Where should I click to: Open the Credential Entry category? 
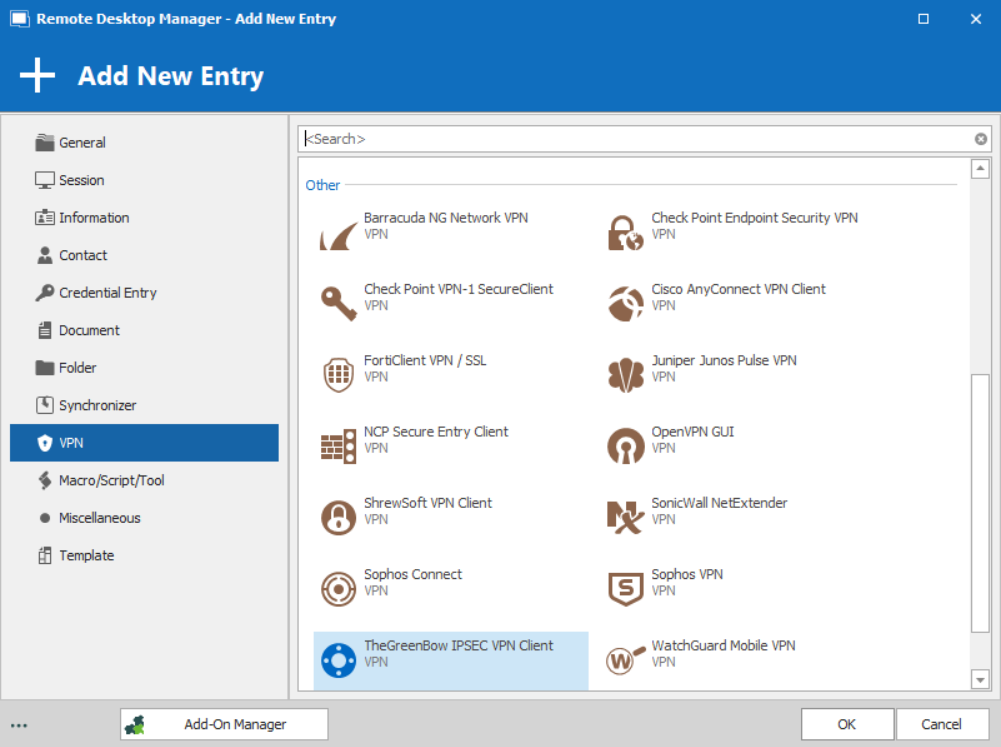(x=107, y=293)
